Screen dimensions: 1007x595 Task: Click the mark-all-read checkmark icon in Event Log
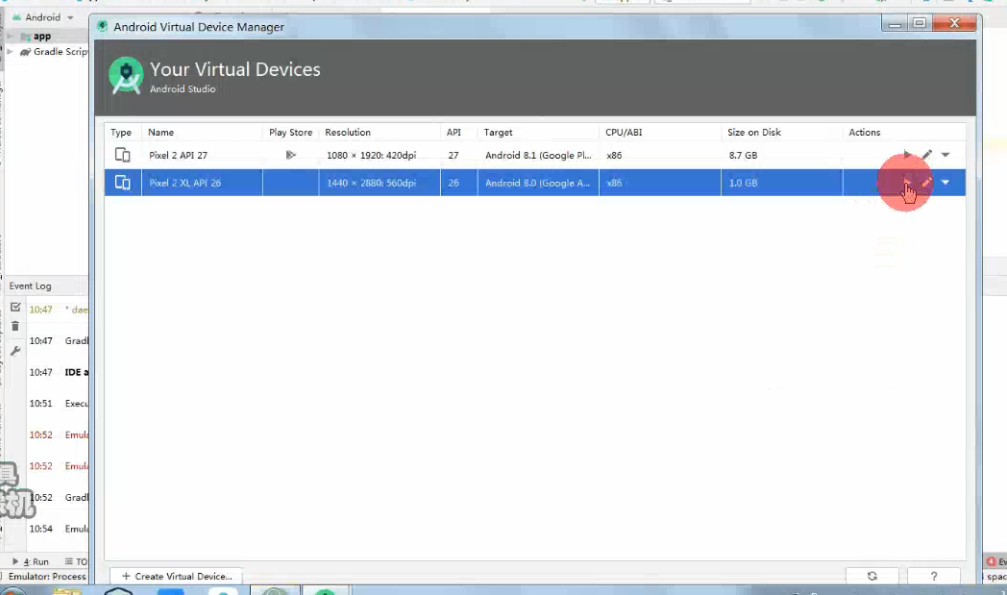coord(15,307)
